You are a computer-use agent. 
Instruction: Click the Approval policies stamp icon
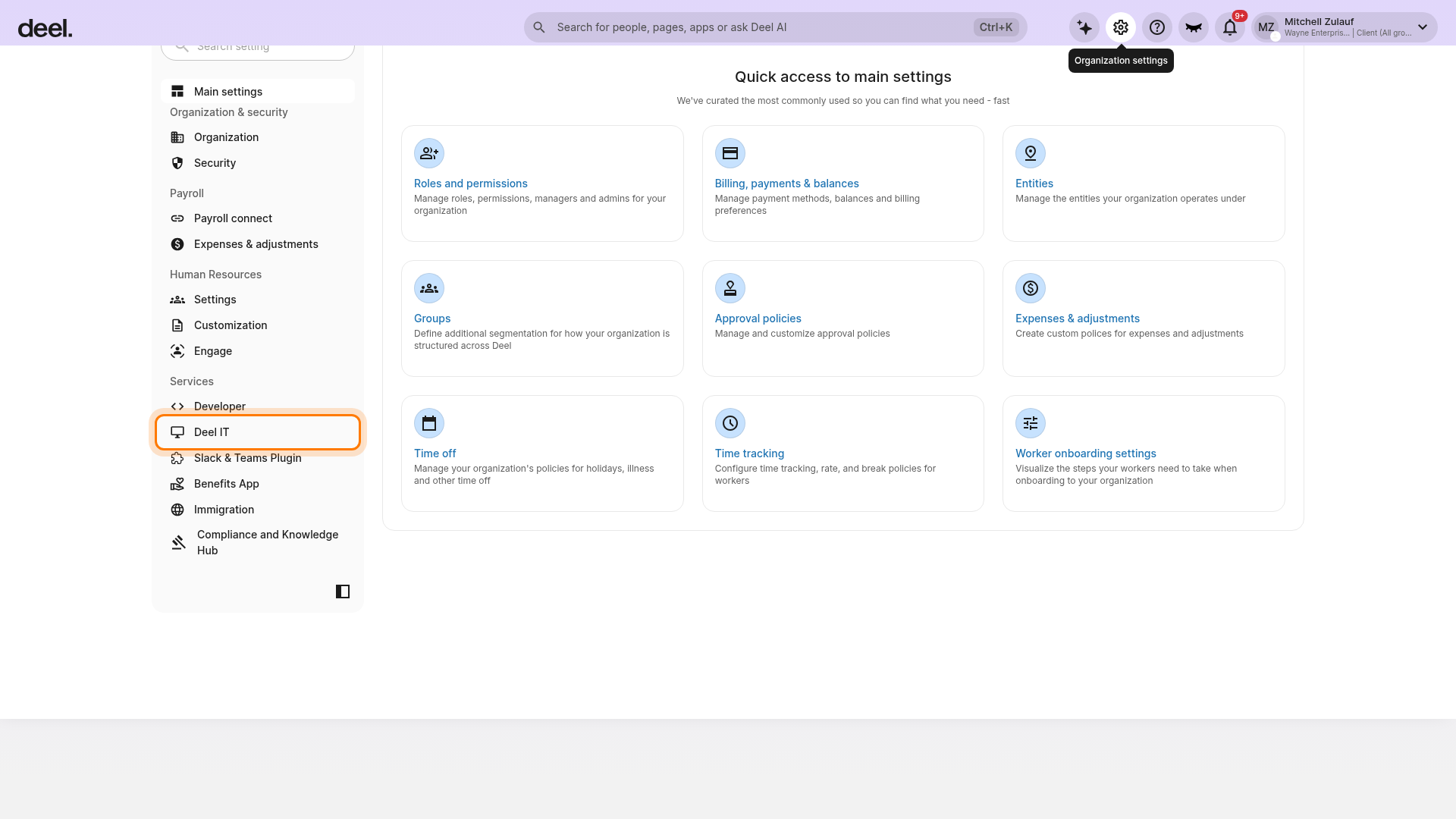click(730, 288)
